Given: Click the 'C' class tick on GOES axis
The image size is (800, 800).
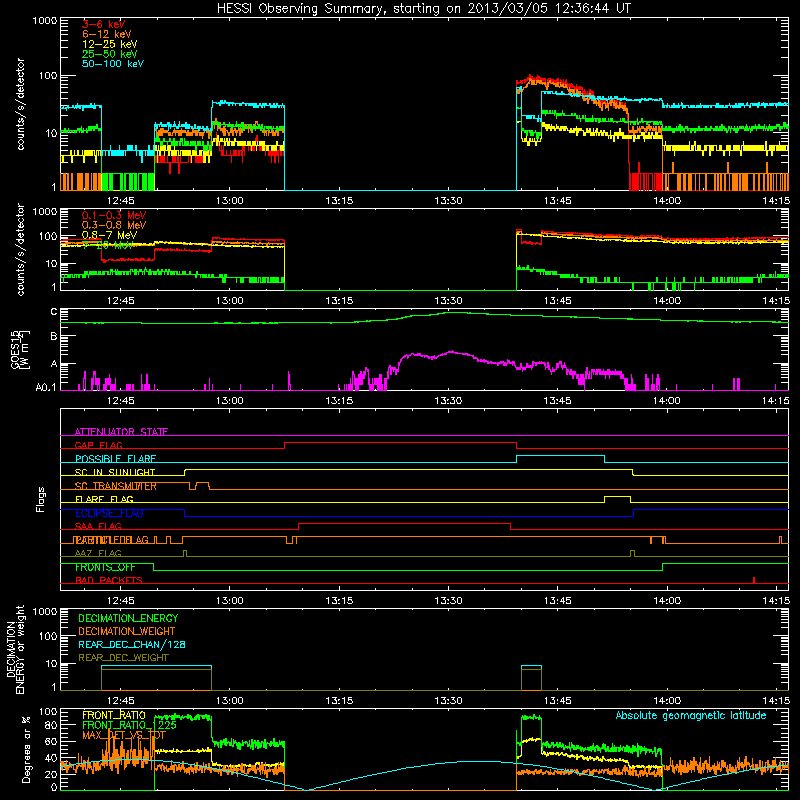Looking at the screenshot, I should tap(54, 312).
